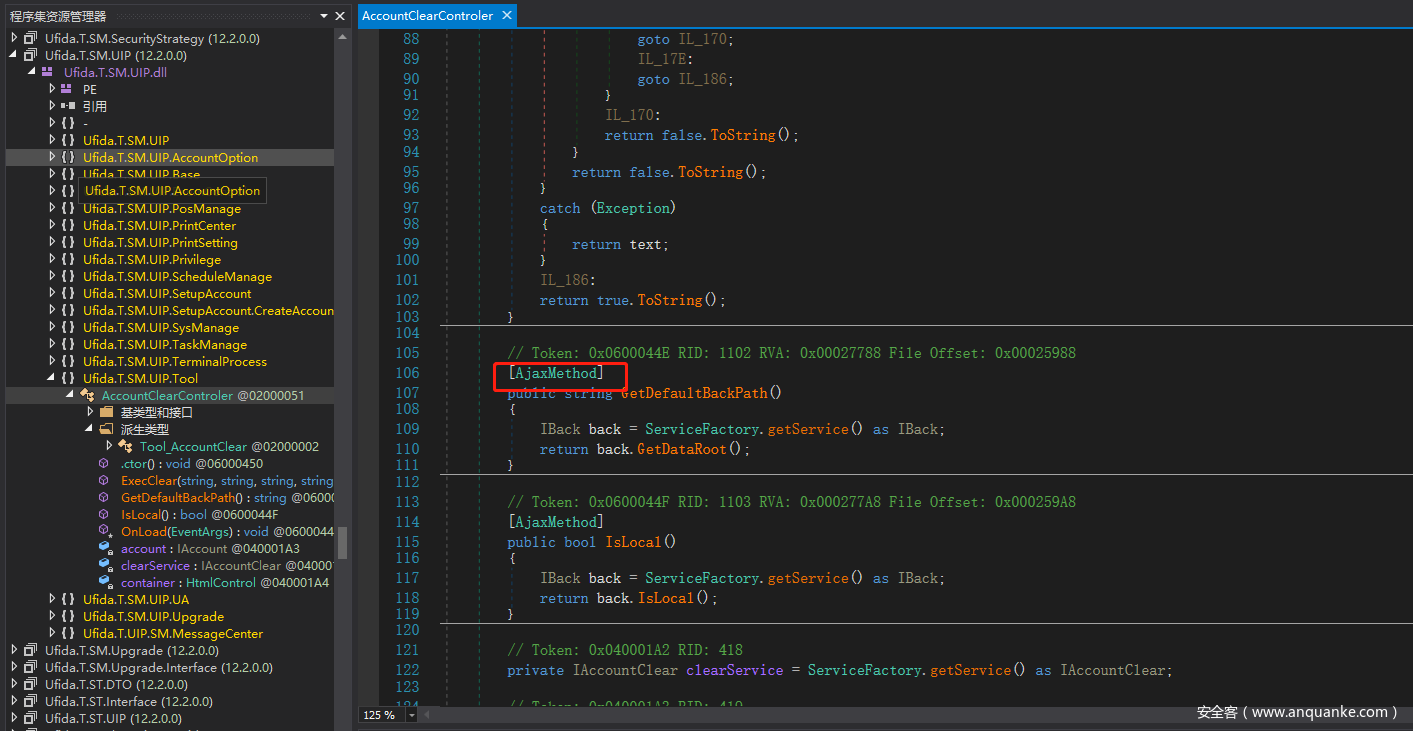Close the assembly explorer panel

click(340, 16)
